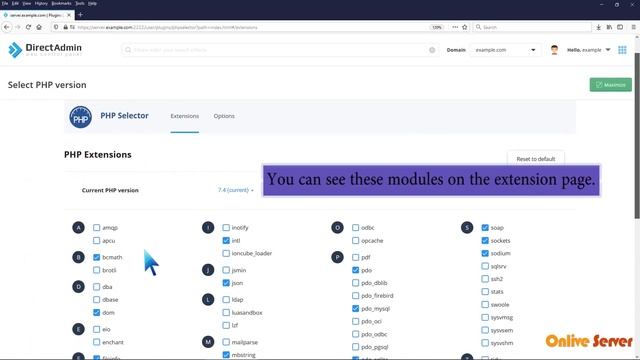The height and width of the screenshot is (360, 640).
Task: Uncheck the dom extension
Action: (x=96, y=312)
